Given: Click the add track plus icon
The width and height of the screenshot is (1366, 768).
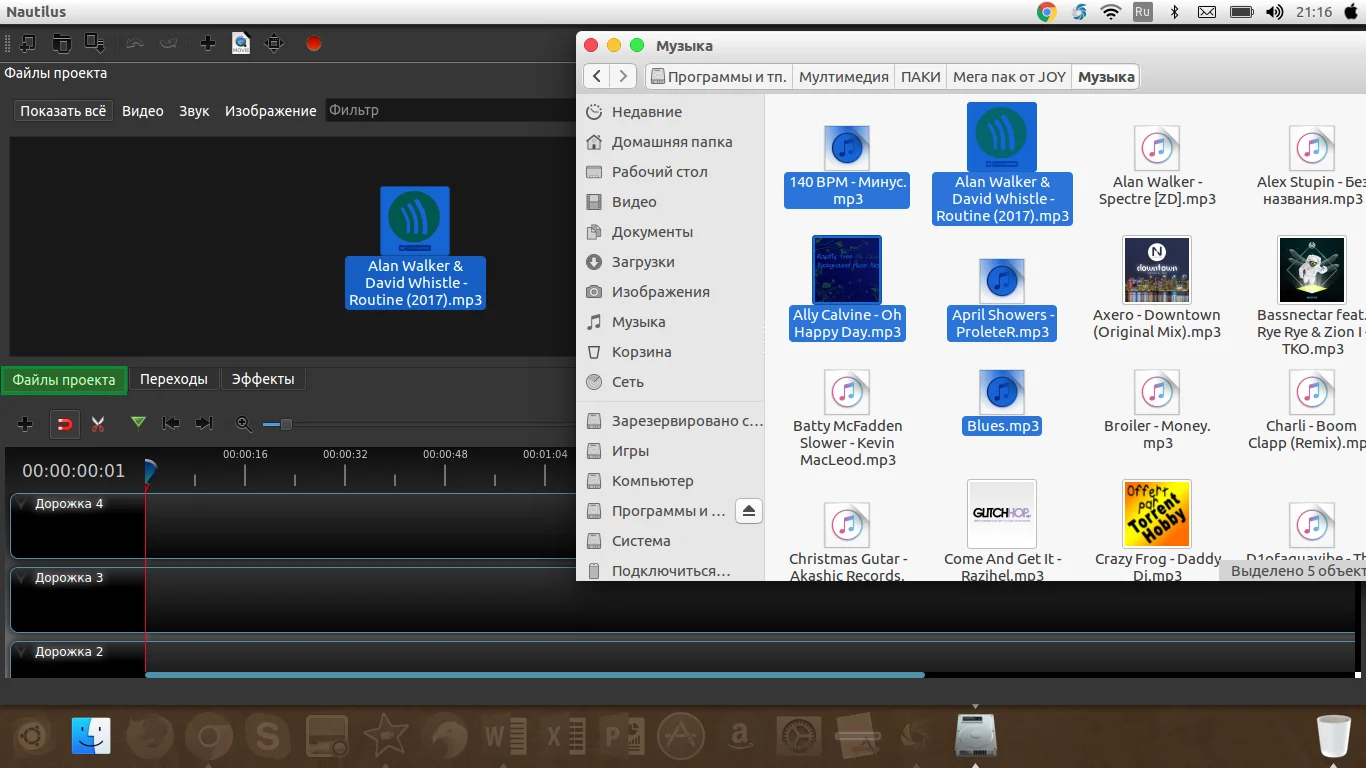Looking at the screenshot, I should [25, 424].
